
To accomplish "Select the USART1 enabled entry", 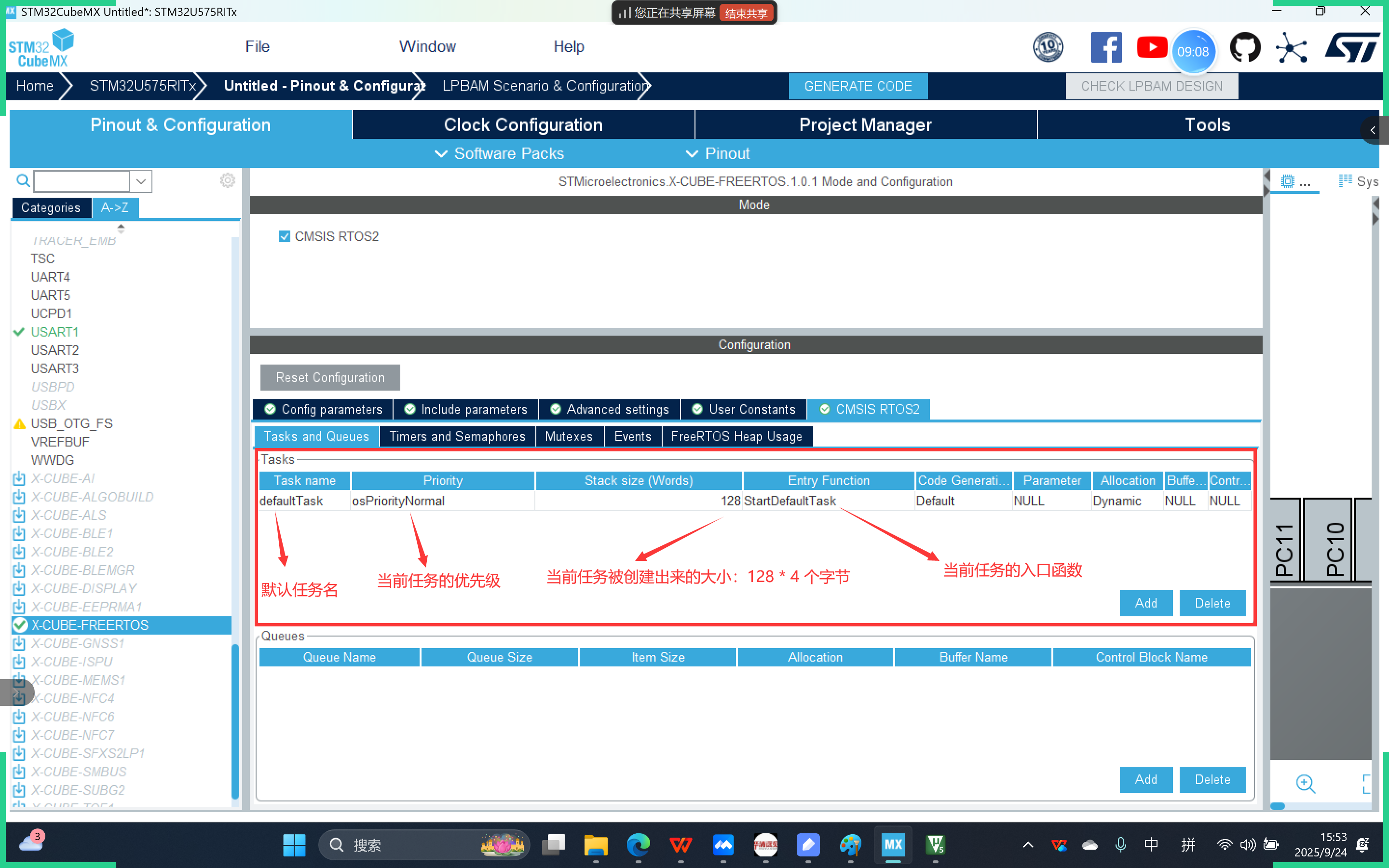I will click(54, 332).
